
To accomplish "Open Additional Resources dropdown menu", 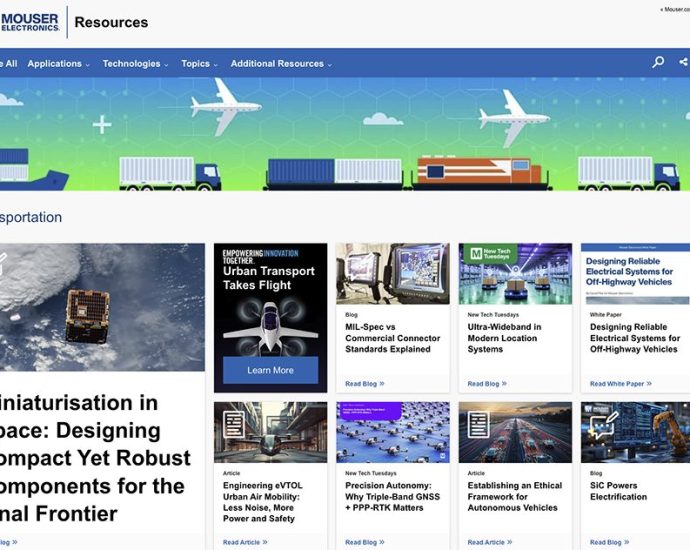I will pyautogui.click(x=281, y=64).
